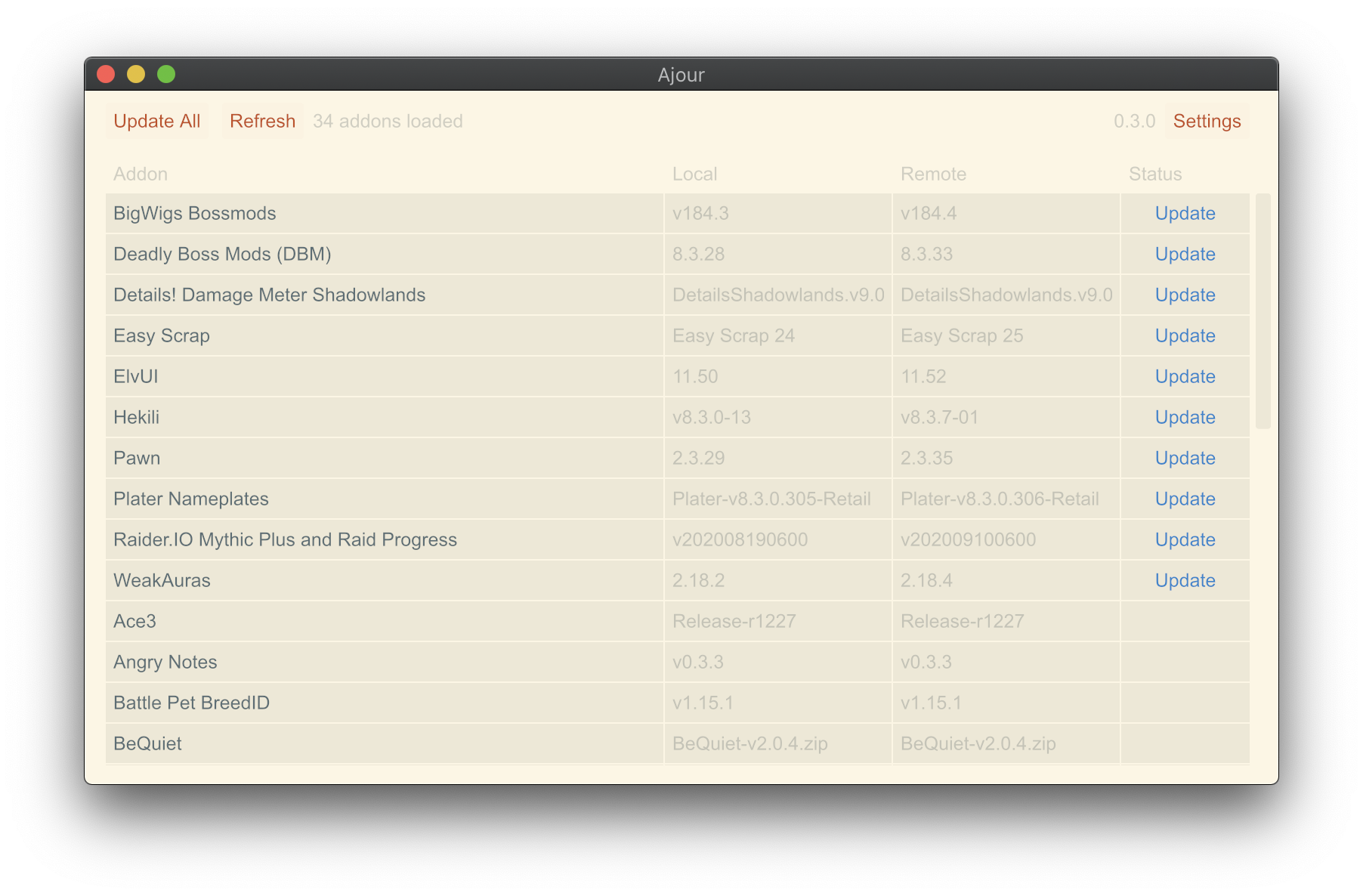Update the Hekili addon
Screen dimensions: 1363x896
pos(1185,417)
